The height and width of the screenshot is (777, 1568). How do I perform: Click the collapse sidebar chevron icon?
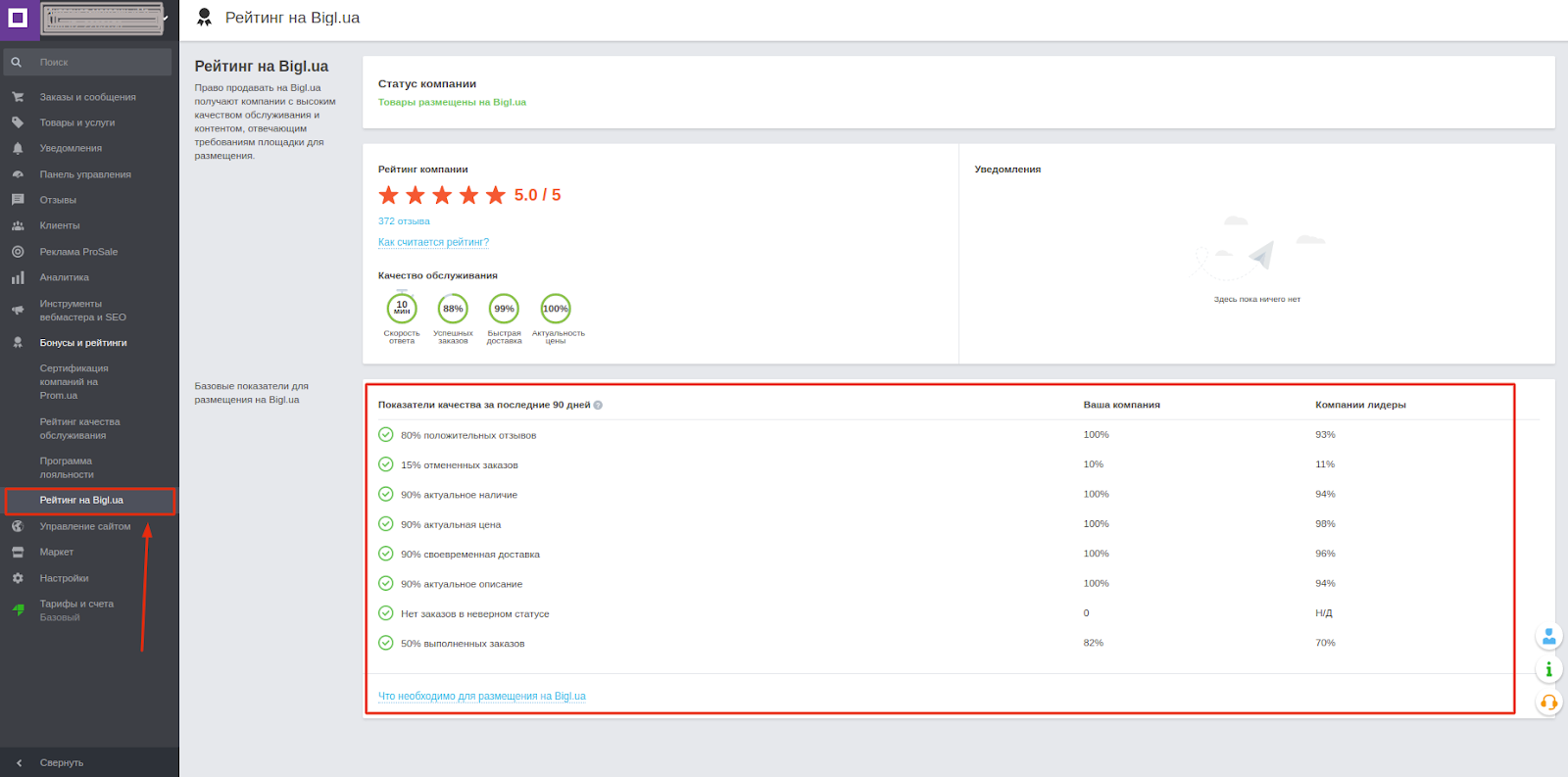[19, 762]
